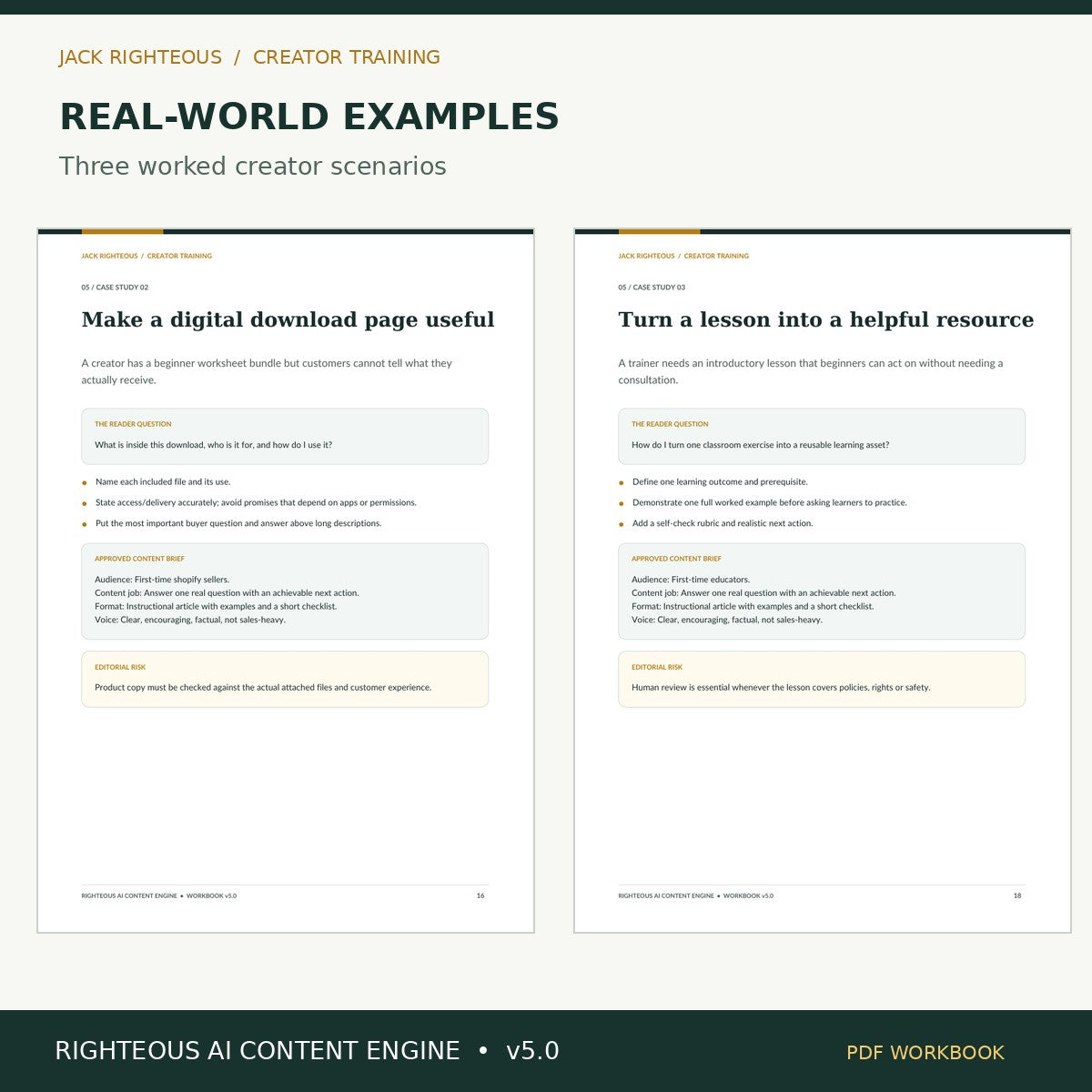
Task: Click the "Three worked creator scenarios" subtitle
Action: point(253,167)
